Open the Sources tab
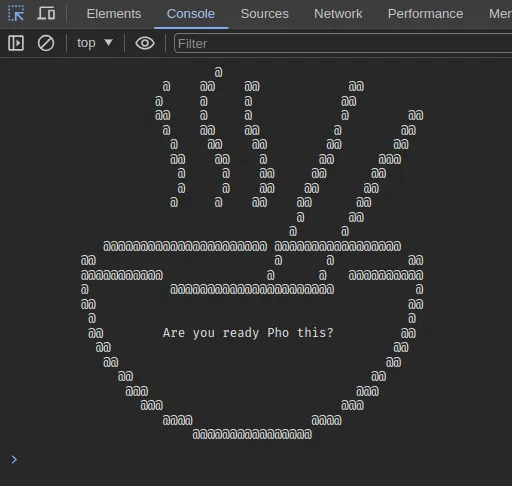Screen dimensions: 512x486 click(264, 14)
